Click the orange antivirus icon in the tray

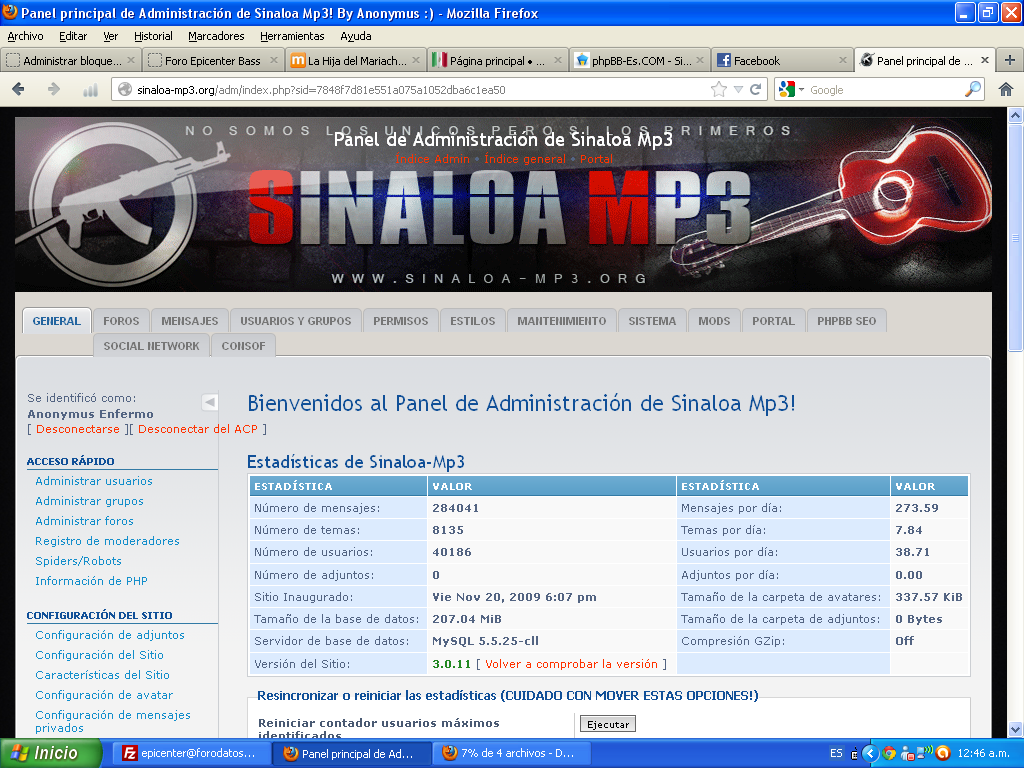[x=942, y=753]
